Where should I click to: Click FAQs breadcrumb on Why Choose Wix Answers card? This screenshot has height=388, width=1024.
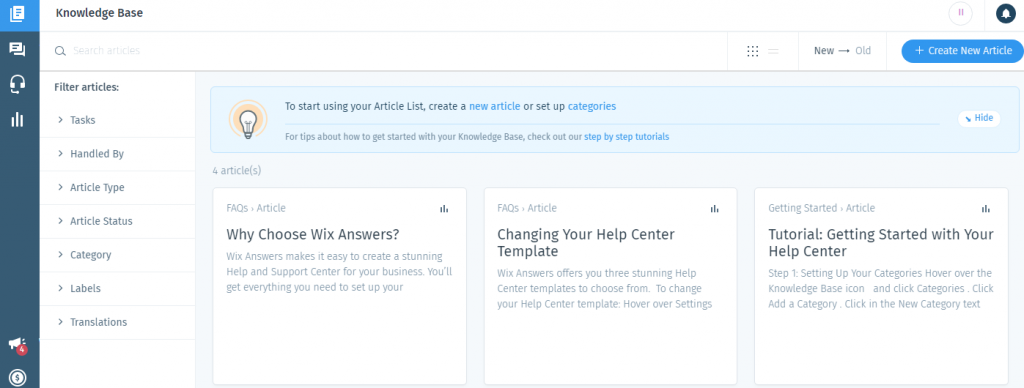coord(237,208)
